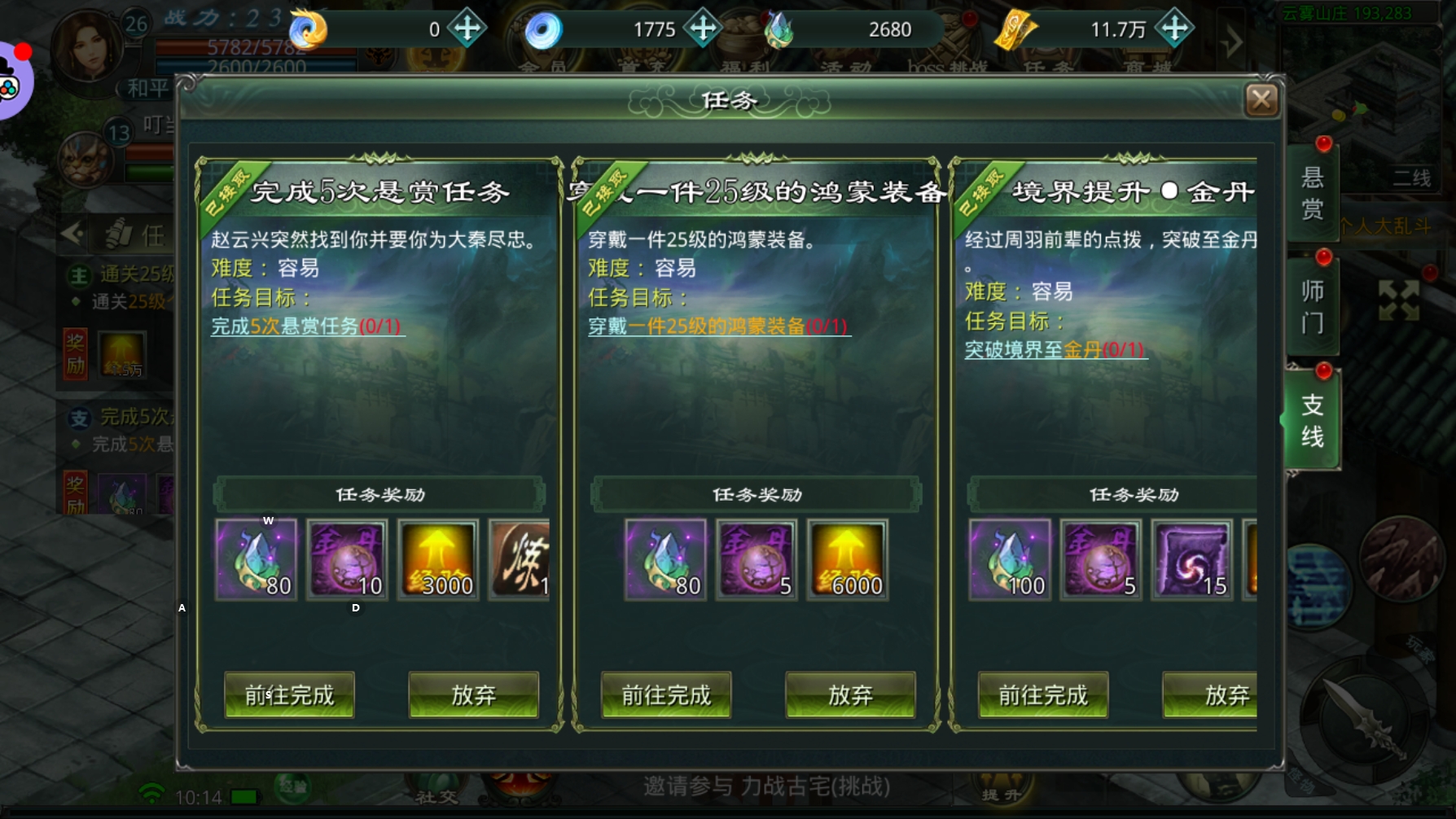Select the 支线 side tab

(1312, 420)
